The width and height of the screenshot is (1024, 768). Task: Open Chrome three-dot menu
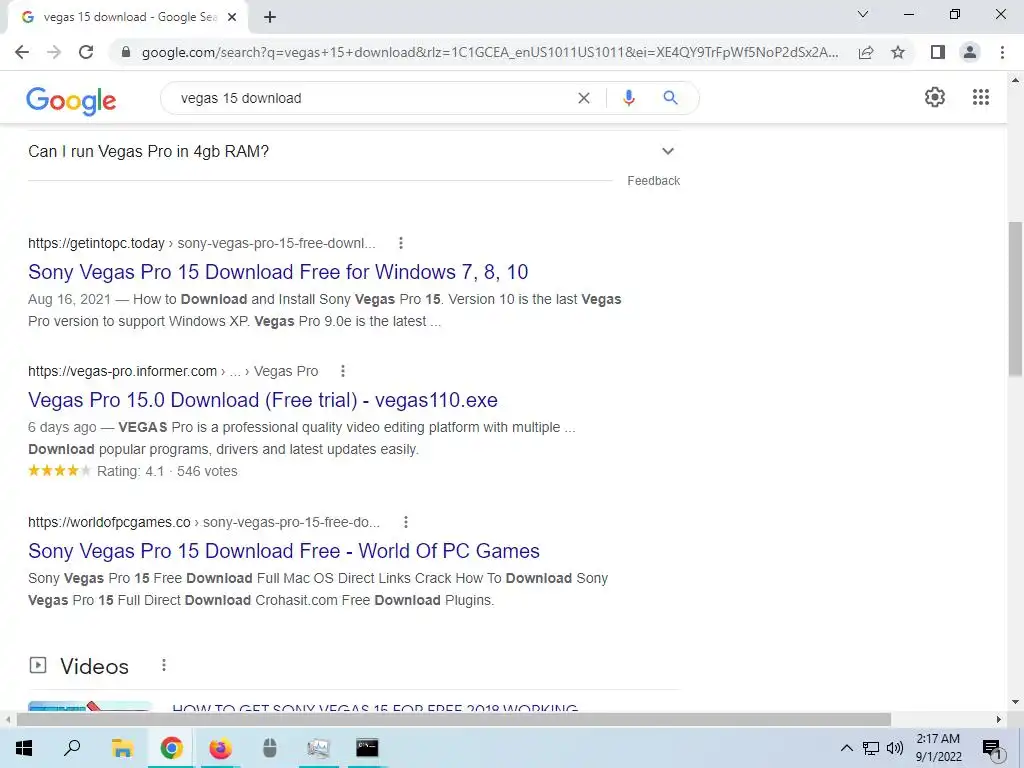[x=1002, y=52]
